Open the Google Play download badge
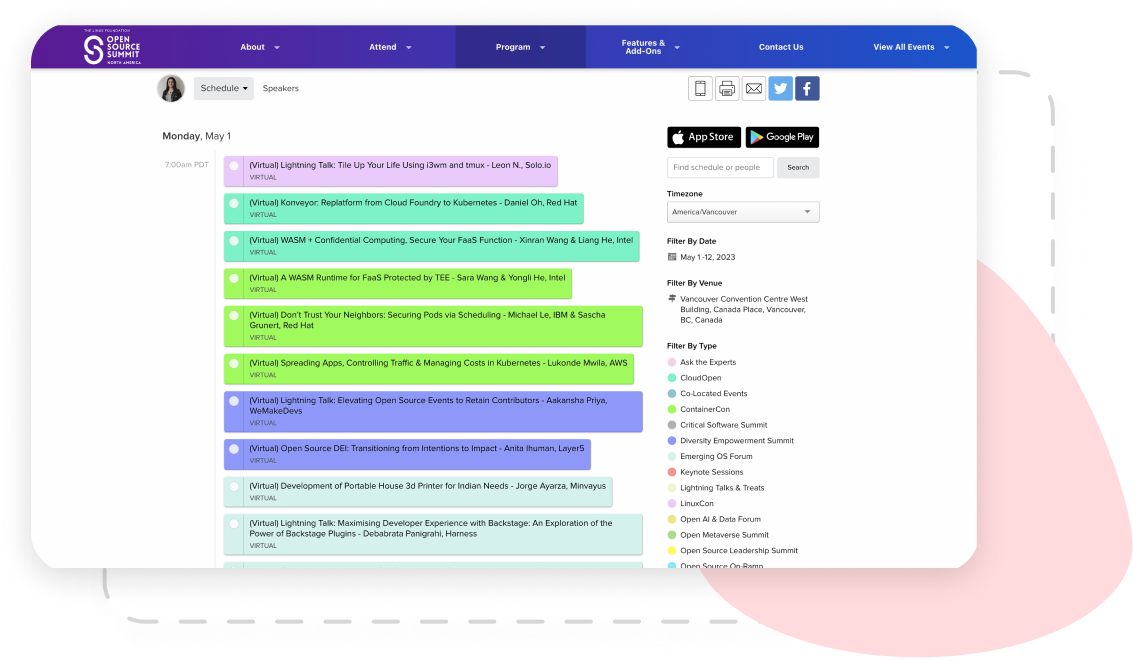 782,137
